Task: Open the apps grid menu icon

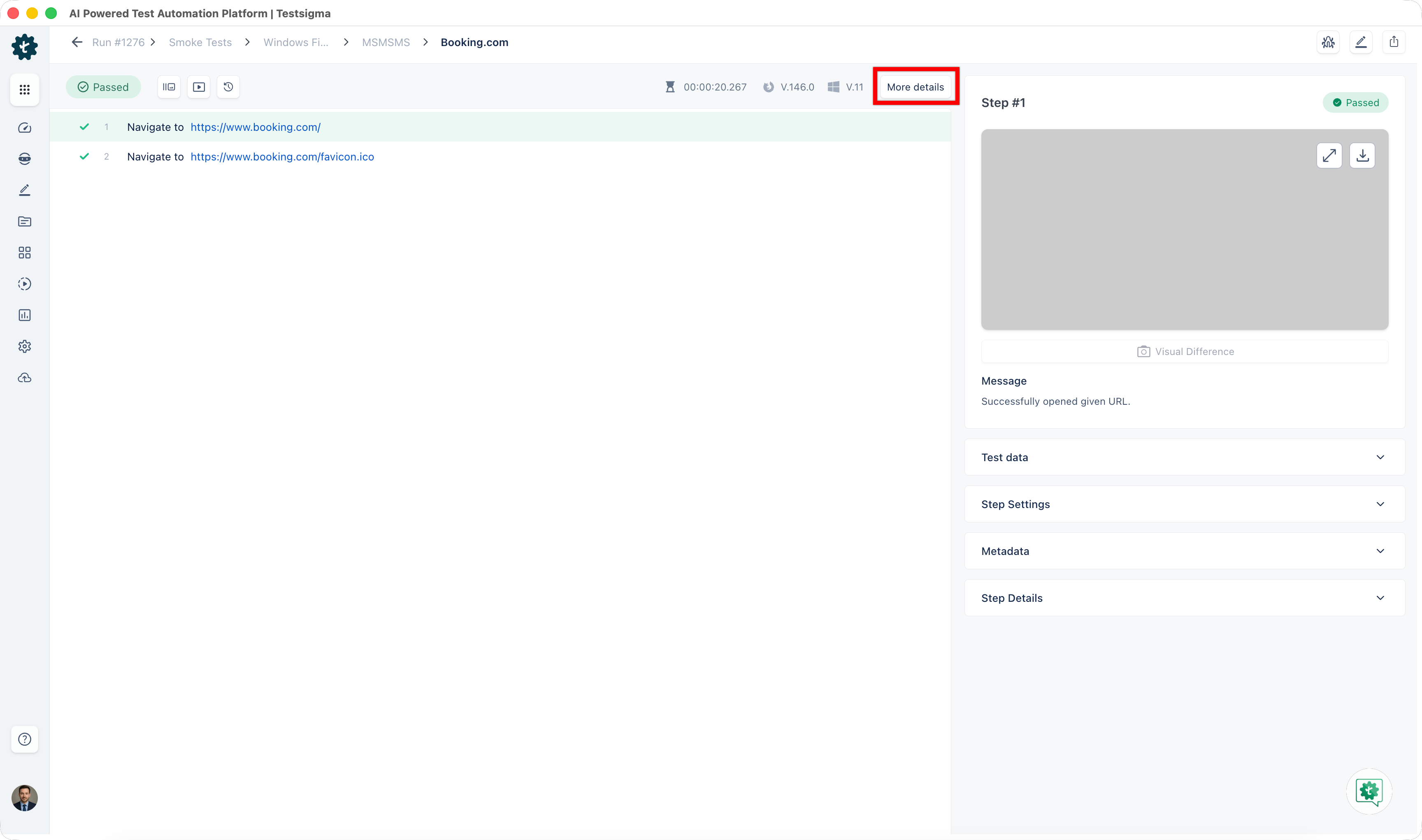Action: [x=24, y=89]
